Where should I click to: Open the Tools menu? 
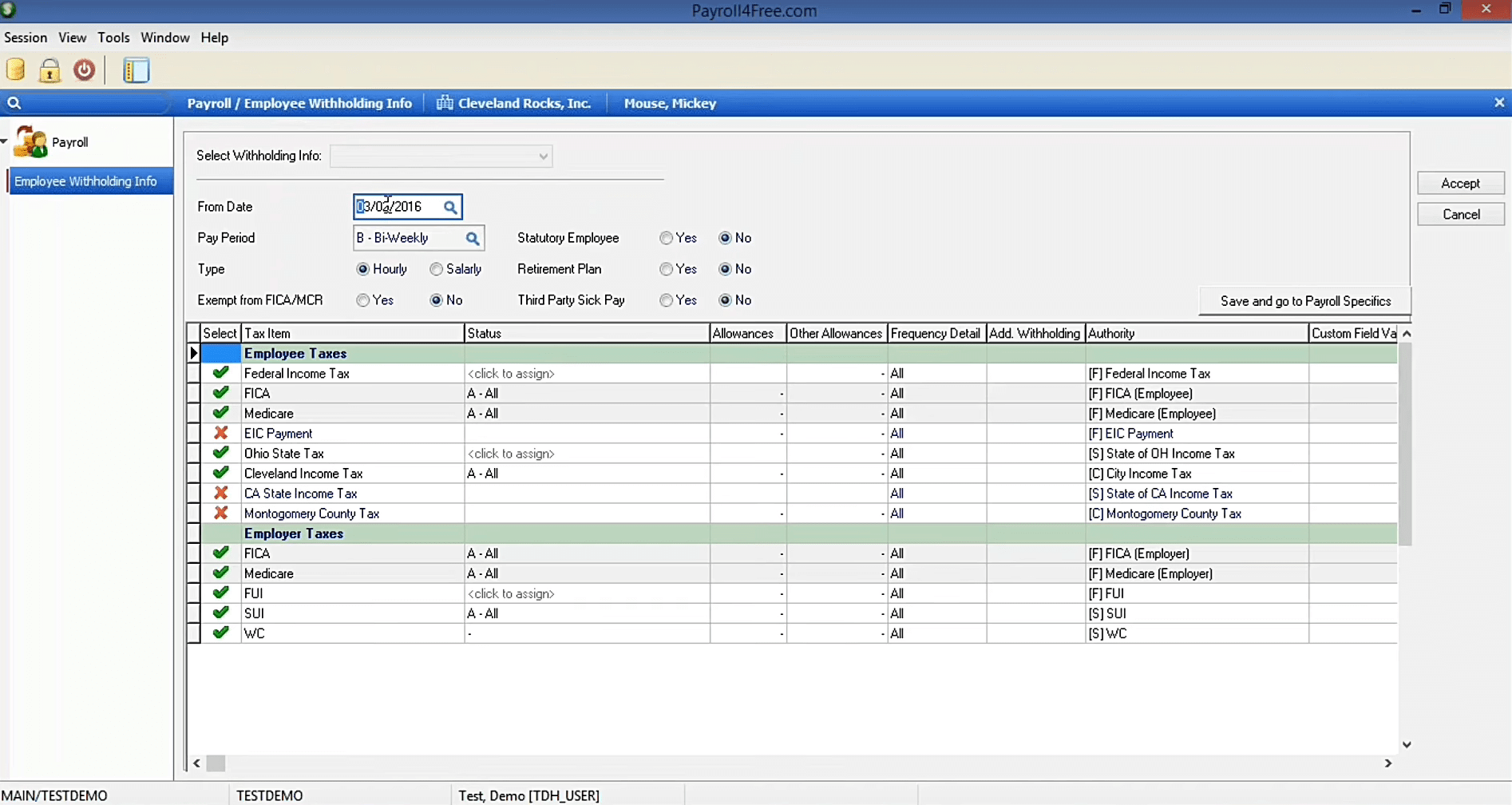(113, 38)
